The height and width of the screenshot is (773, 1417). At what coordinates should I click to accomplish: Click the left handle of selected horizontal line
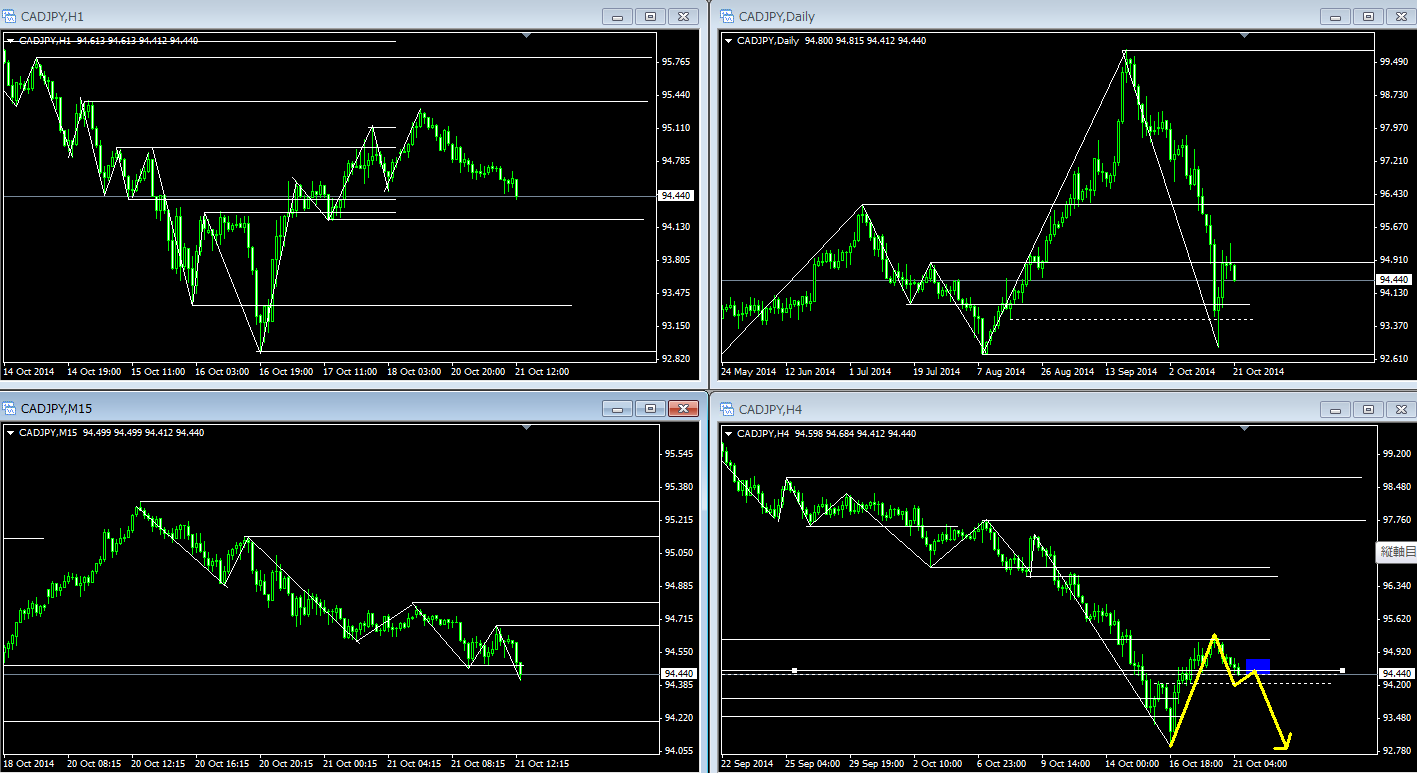coord(794,670)
